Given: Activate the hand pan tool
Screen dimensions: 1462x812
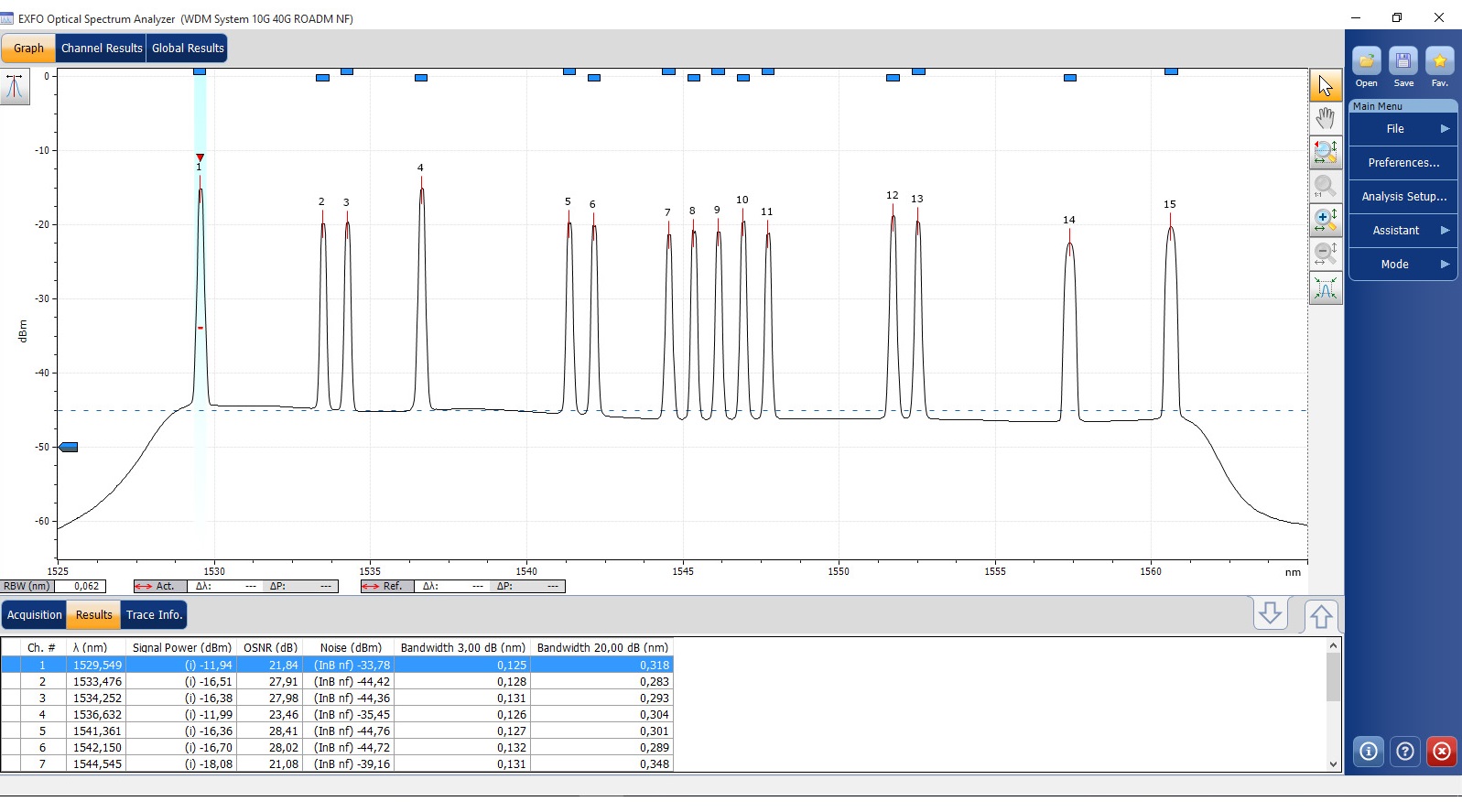Looking at the screenshot, I should (1325, 119).
